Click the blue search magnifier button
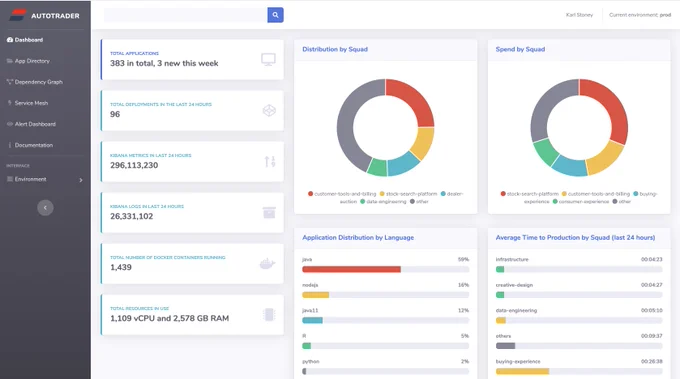680x379 pixels. tap(275, 15)
